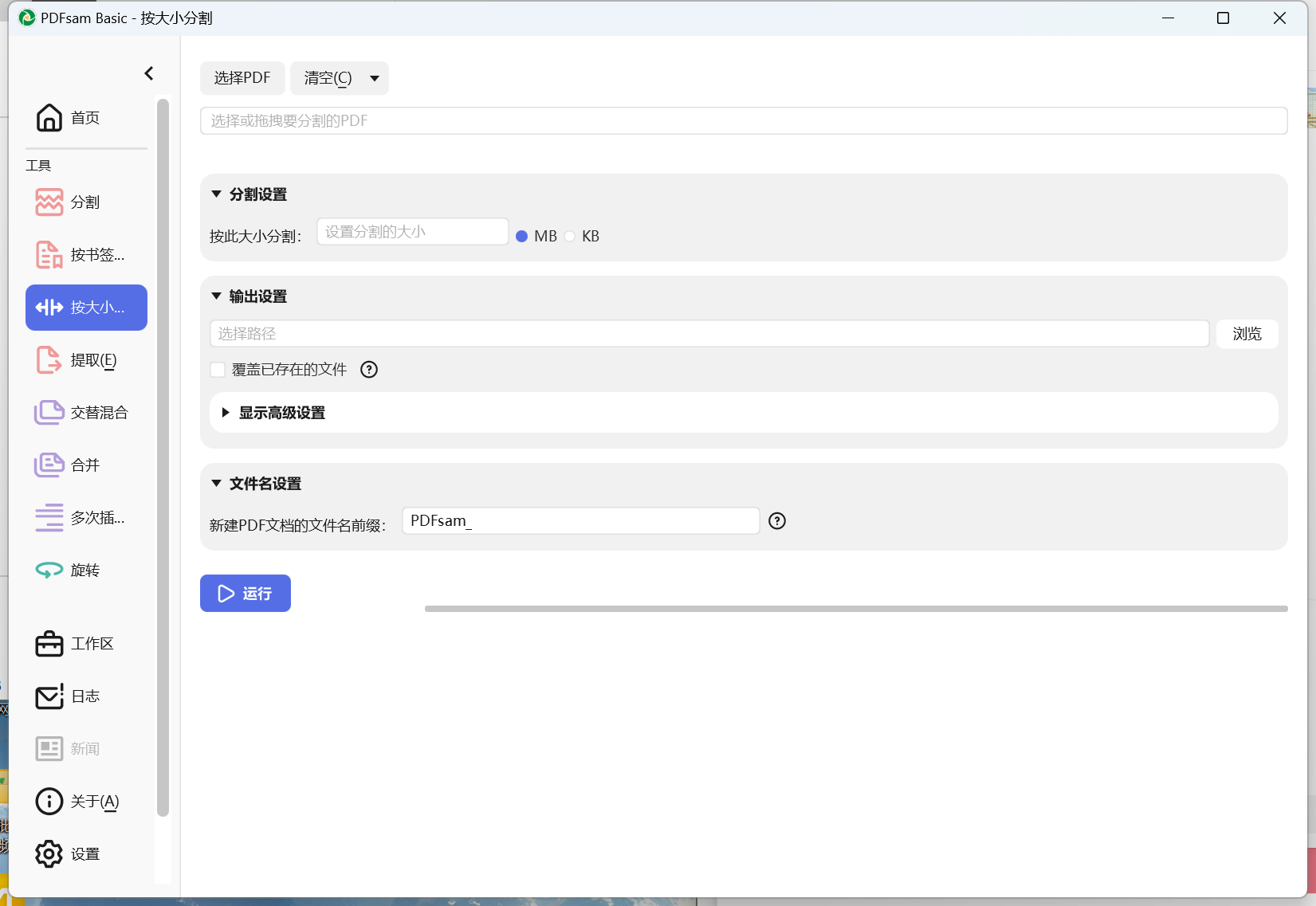Collapse the sidebar with the left chevron
This screenshot has height=906, width=1316.
click(149, 73)
